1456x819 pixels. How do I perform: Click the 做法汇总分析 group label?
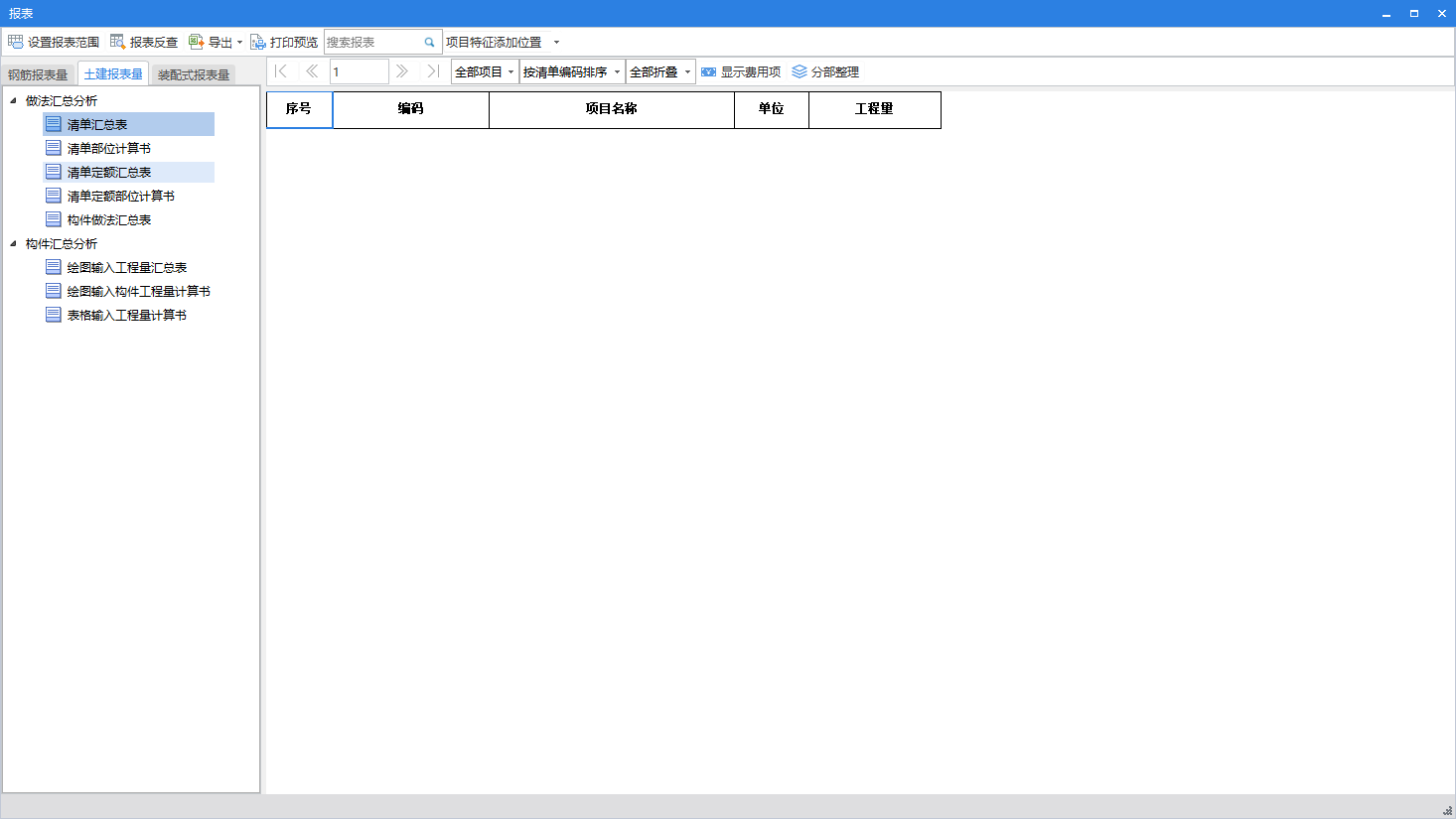pos(62,100)
